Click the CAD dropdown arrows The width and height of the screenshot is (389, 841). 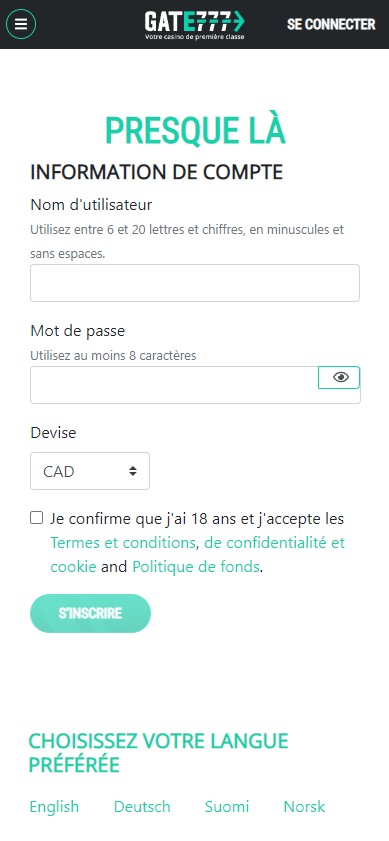coord(133,471)
